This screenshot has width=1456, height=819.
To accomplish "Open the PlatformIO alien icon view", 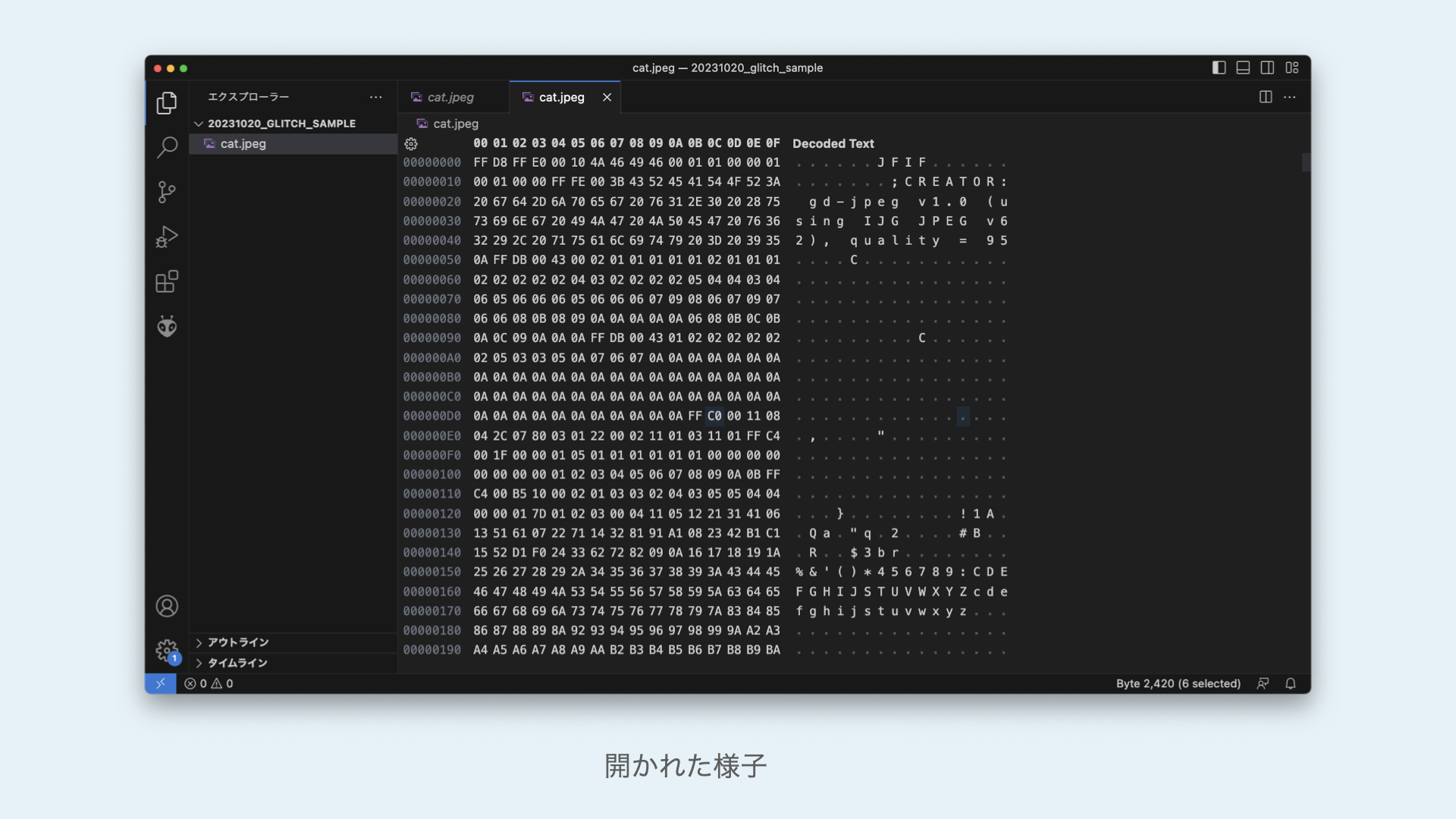I will pos(167,327).
